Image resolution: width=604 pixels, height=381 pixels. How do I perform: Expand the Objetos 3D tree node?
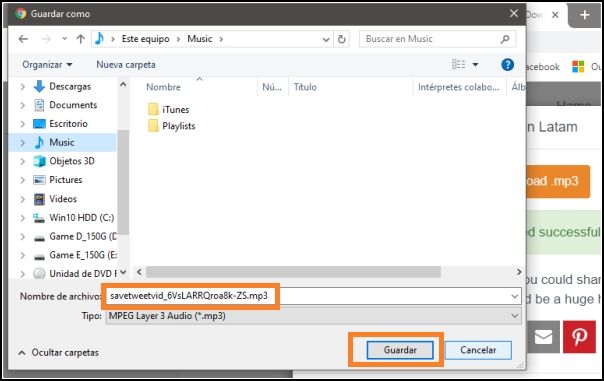(22, 161)
